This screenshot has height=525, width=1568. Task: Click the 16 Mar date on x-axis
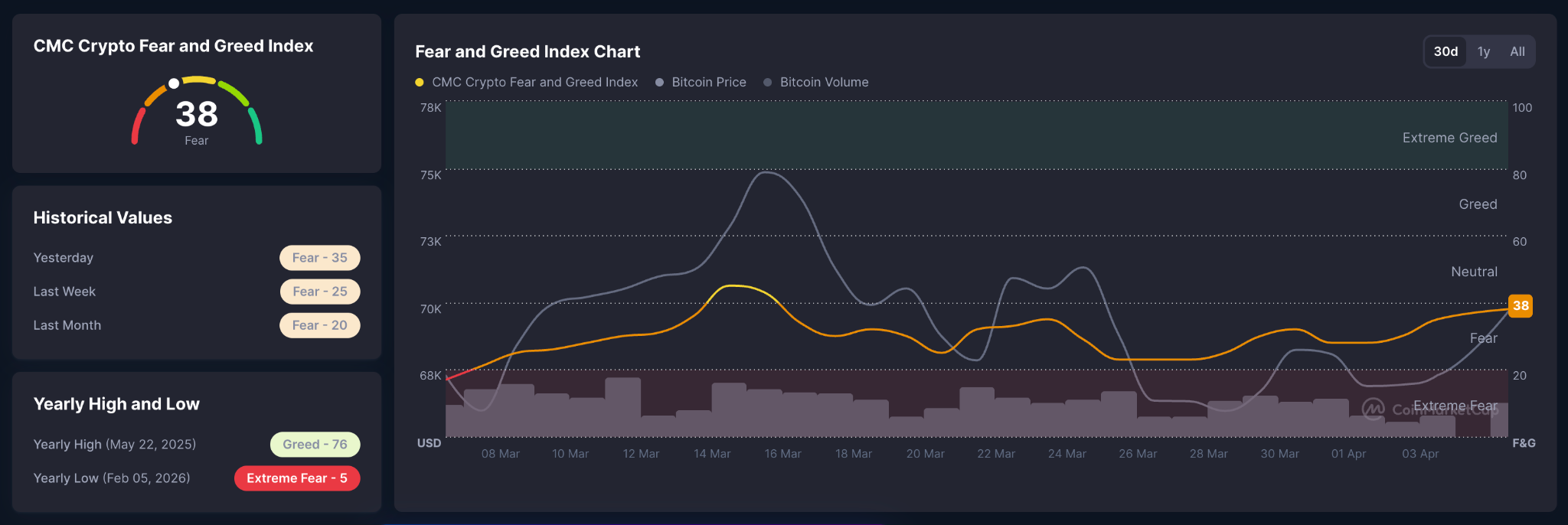(x=782, y=454)
